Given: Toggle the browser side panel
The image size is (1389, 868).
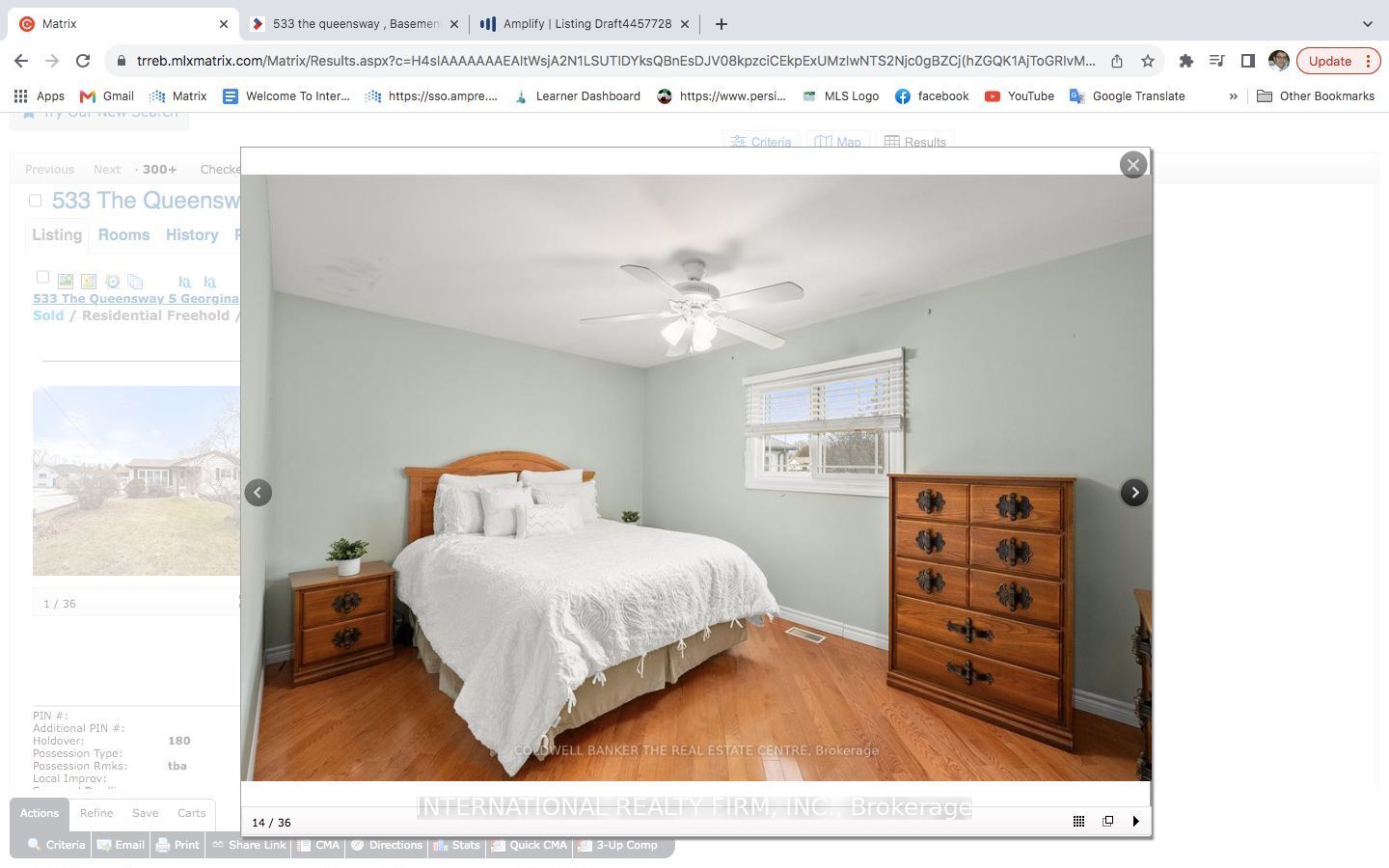Looking at the screenshot, I should tap(1247, 61).
